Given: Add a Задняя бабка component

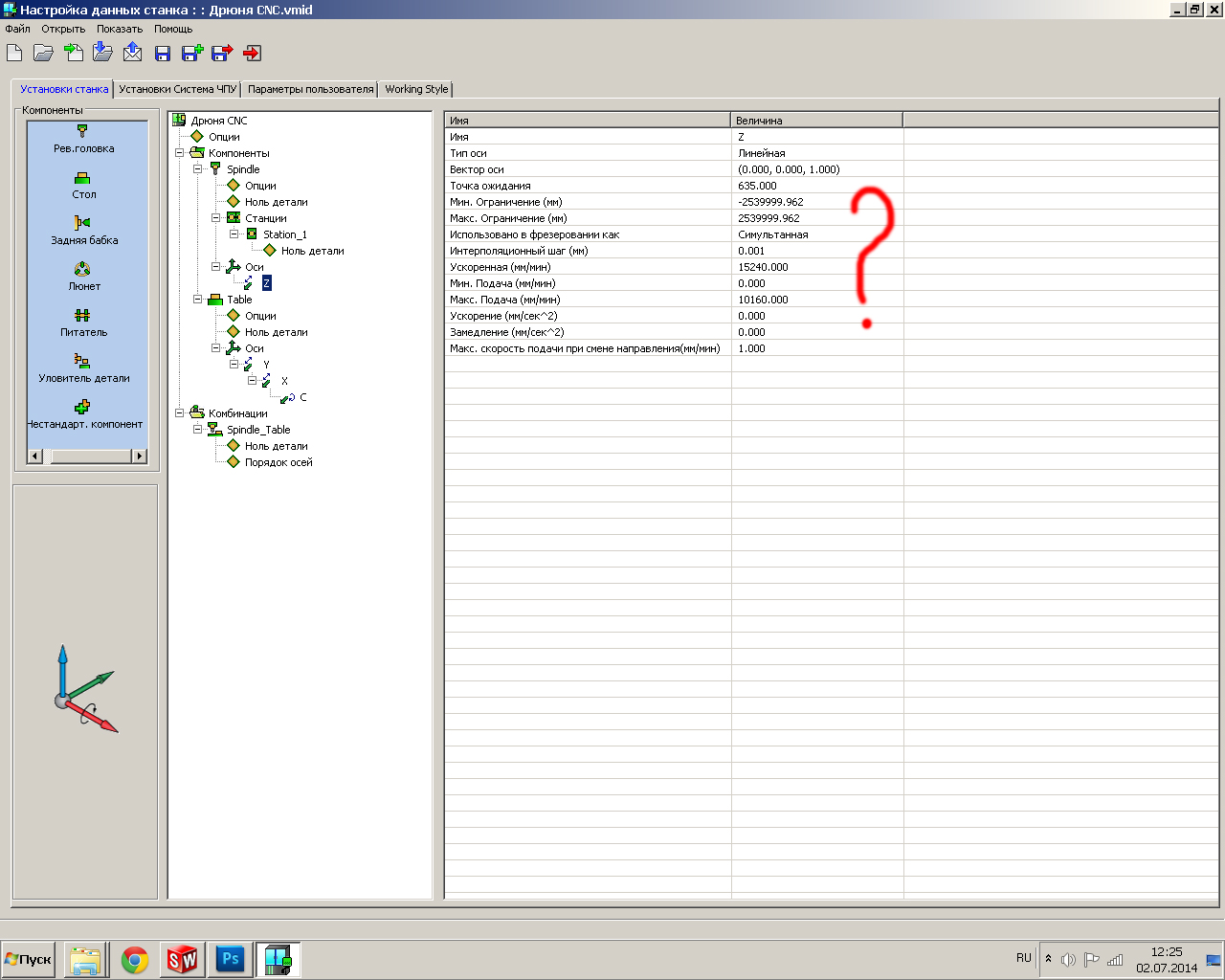Looking at the screenshot, I should 84,232.
